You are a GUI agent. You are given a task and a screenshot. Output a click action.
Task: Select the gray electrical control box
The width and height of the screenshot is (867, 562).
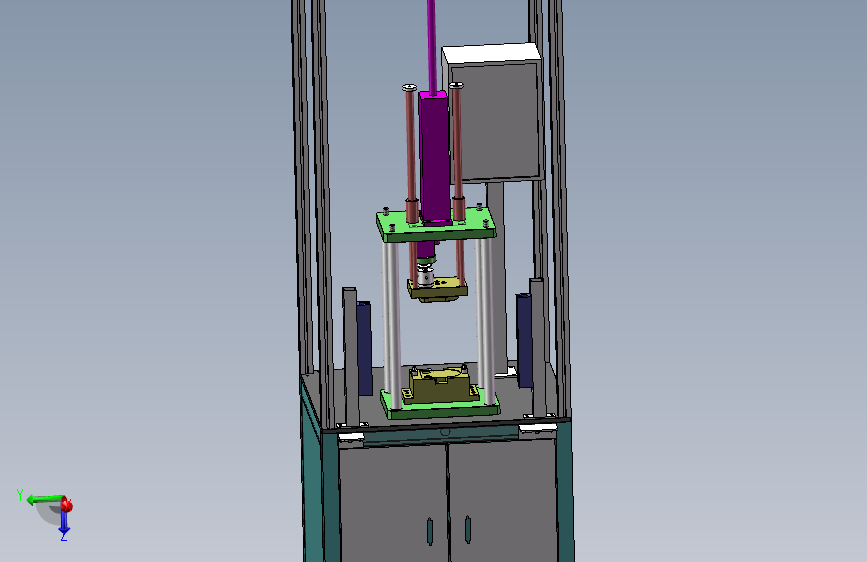pos(493,113)
